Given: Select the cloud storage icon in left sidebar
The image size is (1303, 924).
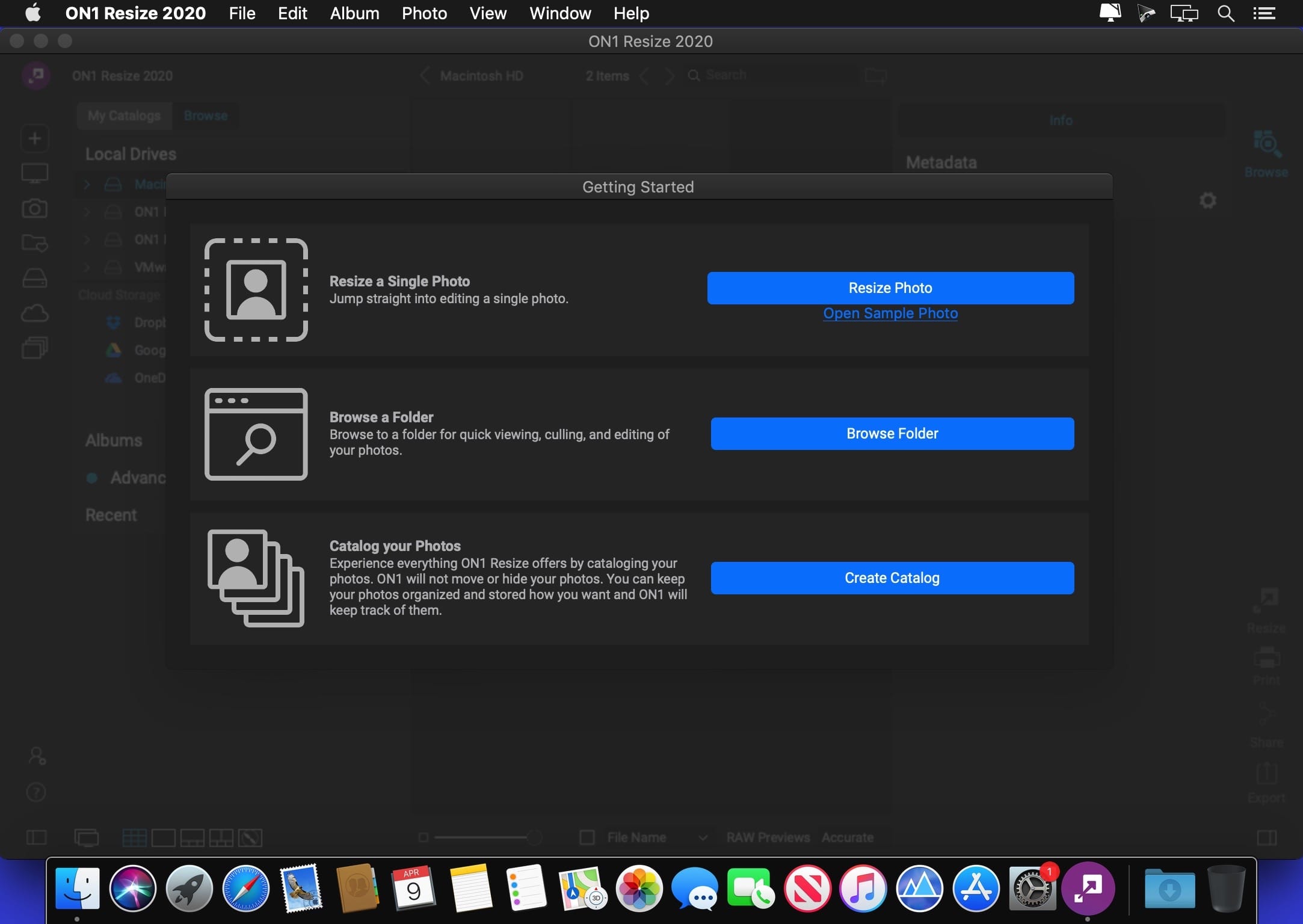Looking at the screenshot, I should [35, 313].
